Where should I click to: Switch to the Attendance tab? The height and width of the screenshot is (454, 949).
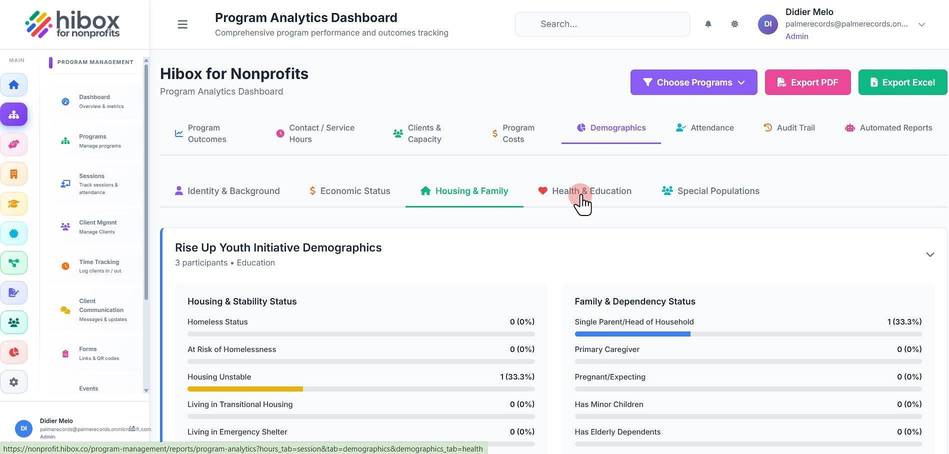(704, 128)
